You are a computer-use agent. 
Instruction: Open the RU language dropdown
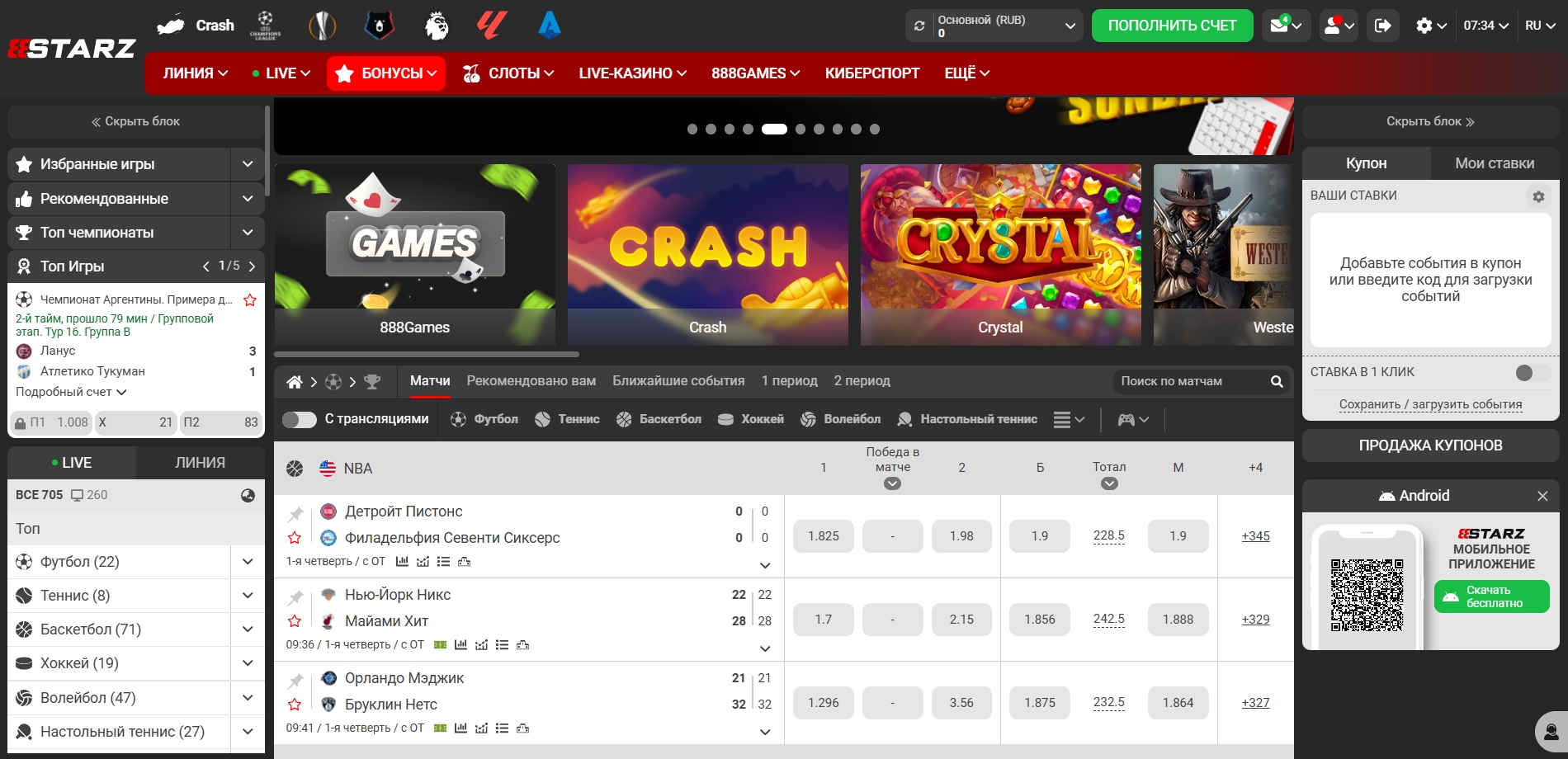[1540, 26]
